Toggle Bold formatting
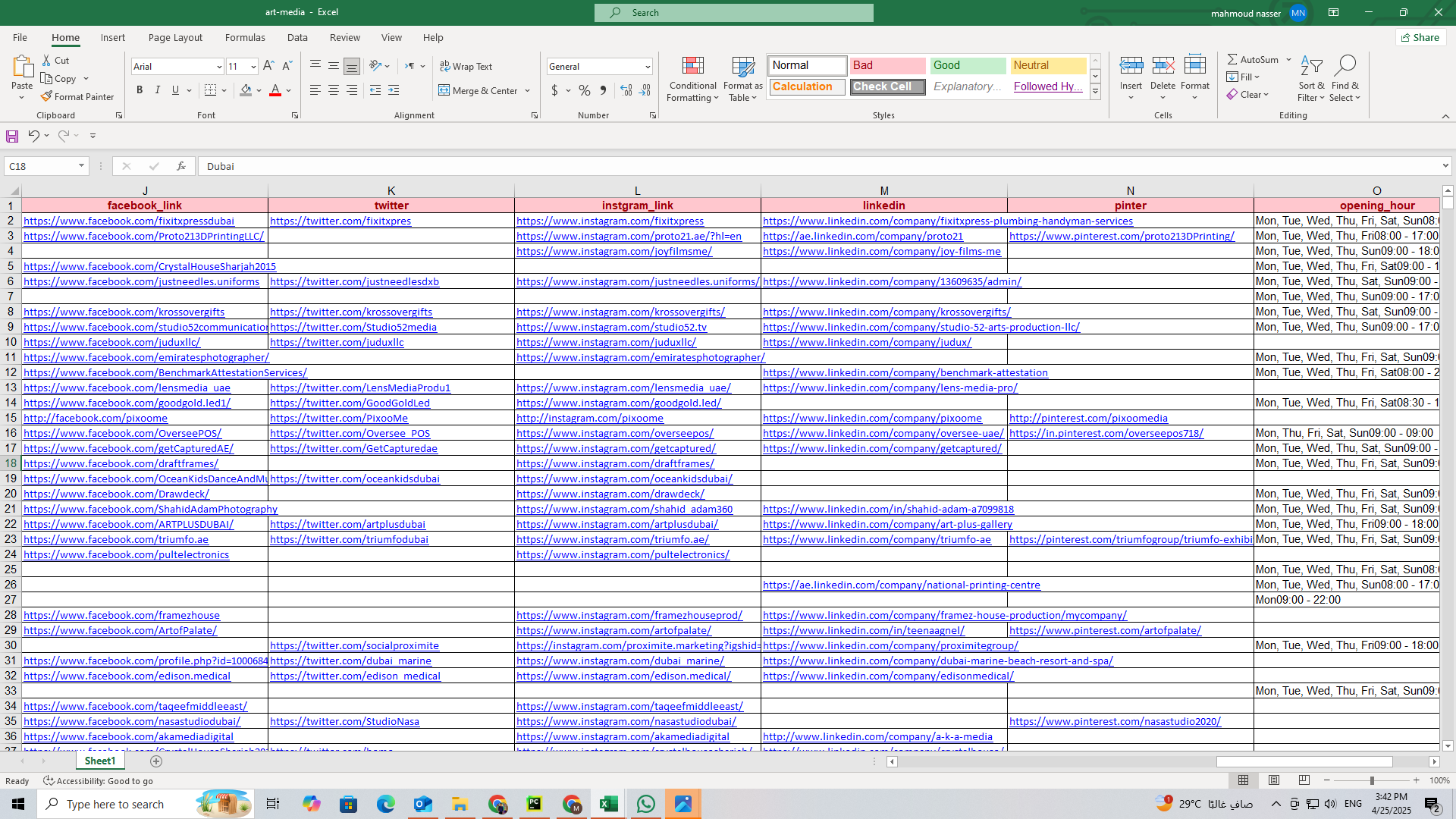This screenshot has height=819, width=1456. point(140,90)
